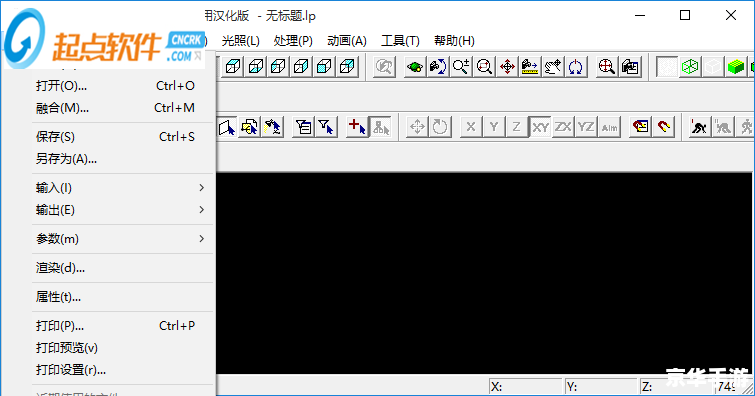Choose 属性(t)... menu entry

tap(122, 297)
